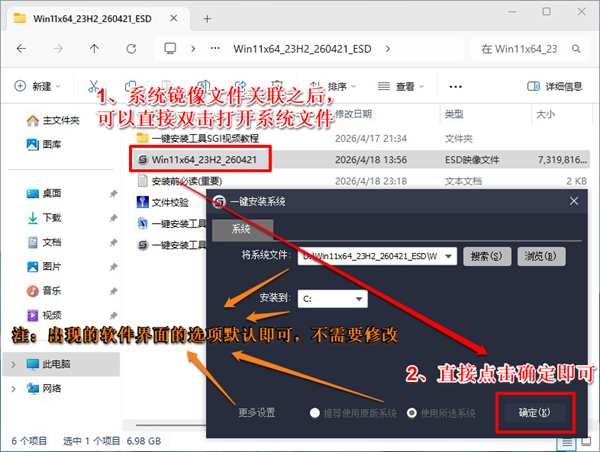This screenshot has width=600, height=452.
Task: Close the 一键安装系统 dialog
Action: (574, 201)
